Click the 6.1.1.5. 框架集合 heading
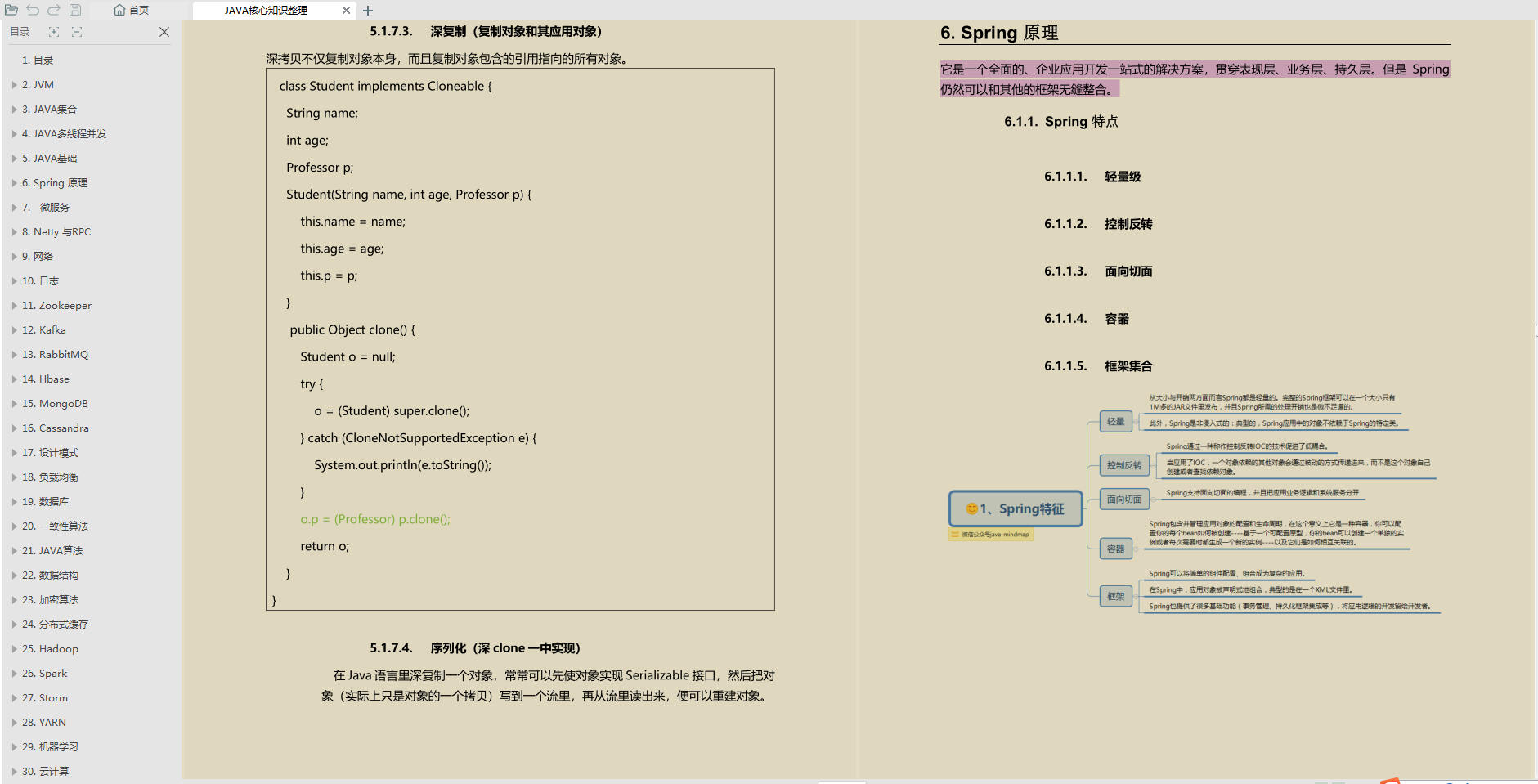This screenshot has width=1538, height=784. [x=1098, y=366]
